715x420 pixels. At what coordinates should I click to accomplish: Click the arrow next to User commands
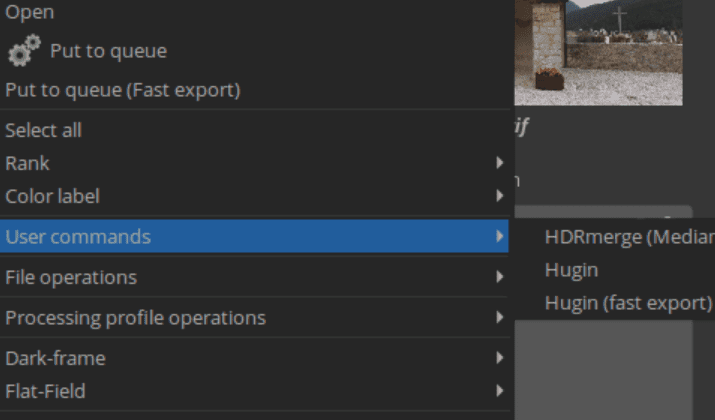[x=500, y=236]
